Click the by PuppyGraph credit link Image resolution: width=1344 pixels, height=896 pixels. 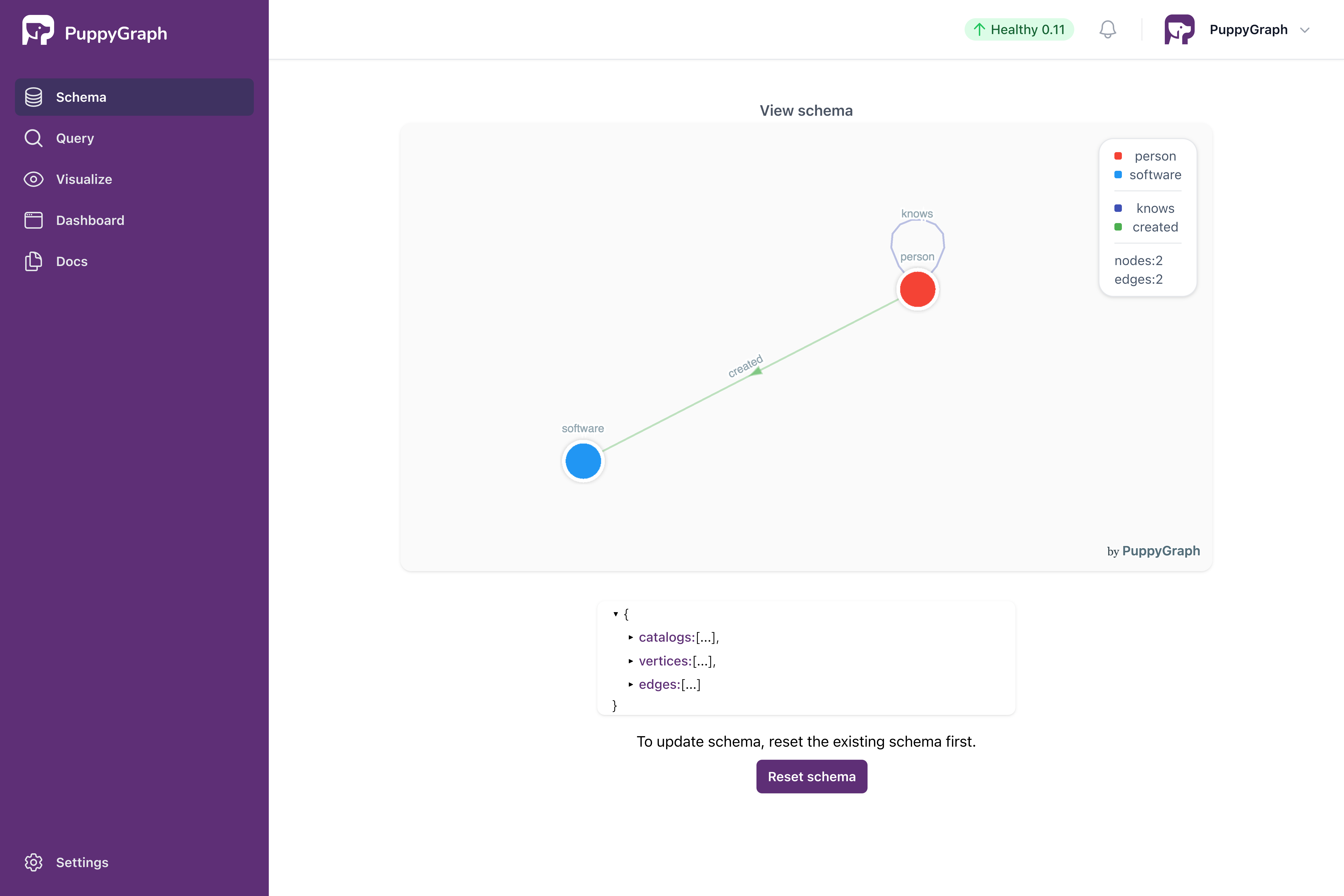(x=1153, y=551)
